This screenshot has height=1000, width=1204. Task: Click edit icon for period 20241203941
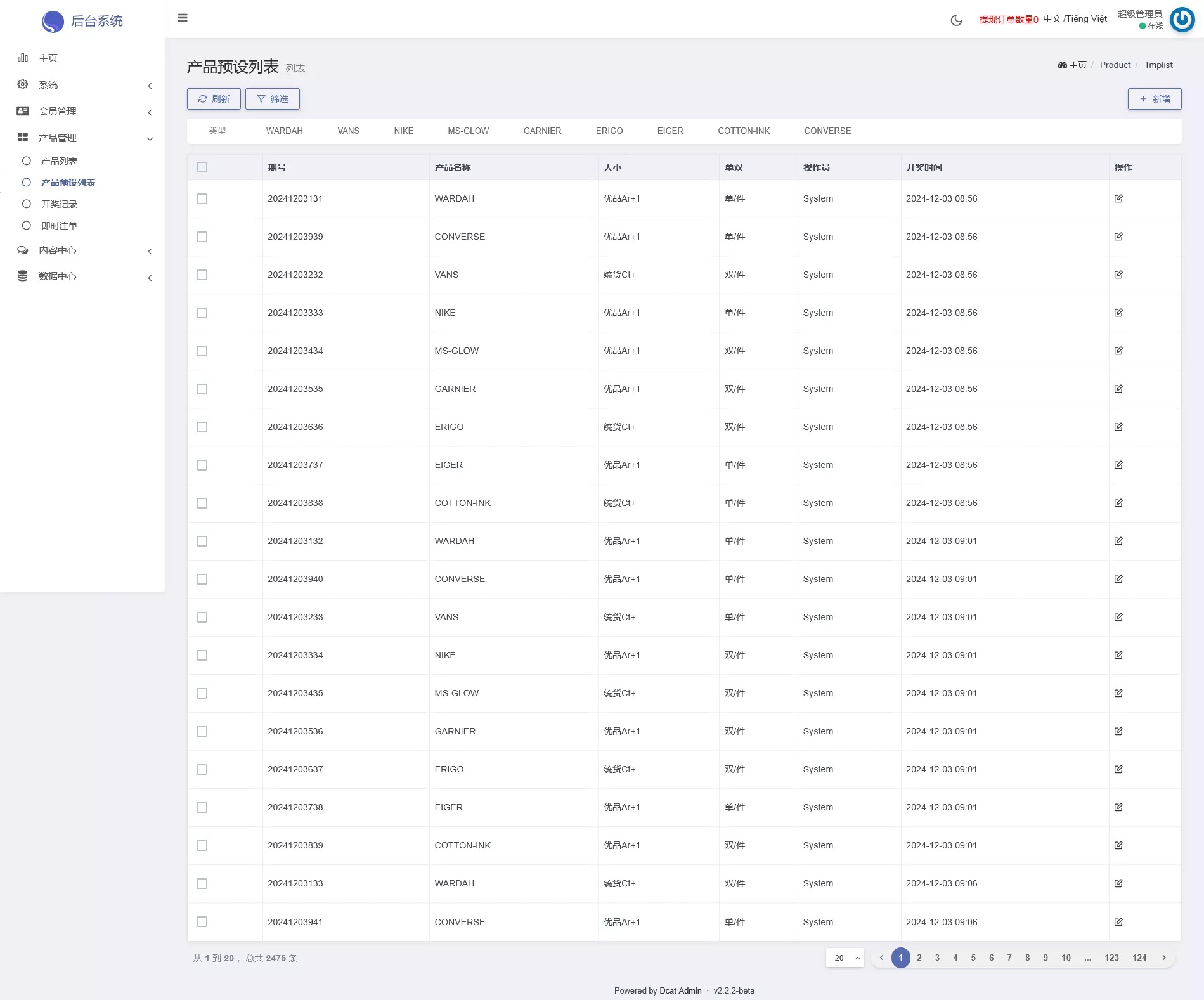(x=1118, y=922)
